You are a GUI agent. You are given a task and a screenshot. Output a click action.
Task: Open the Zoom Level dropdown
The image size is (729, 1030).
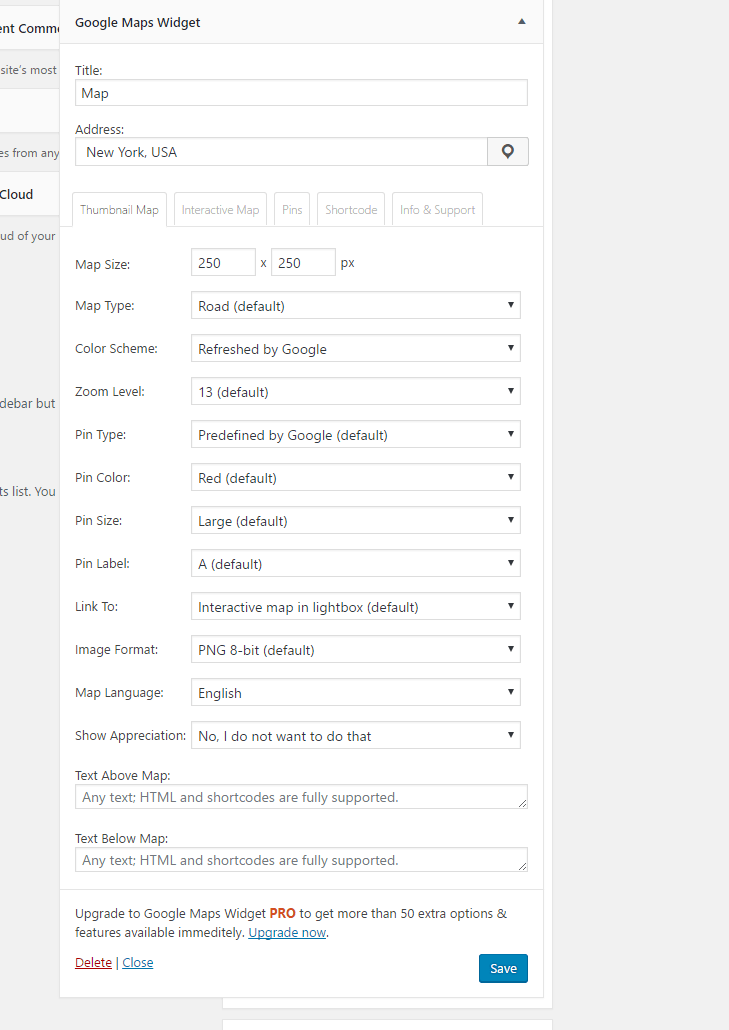click(x=356, y=392)
